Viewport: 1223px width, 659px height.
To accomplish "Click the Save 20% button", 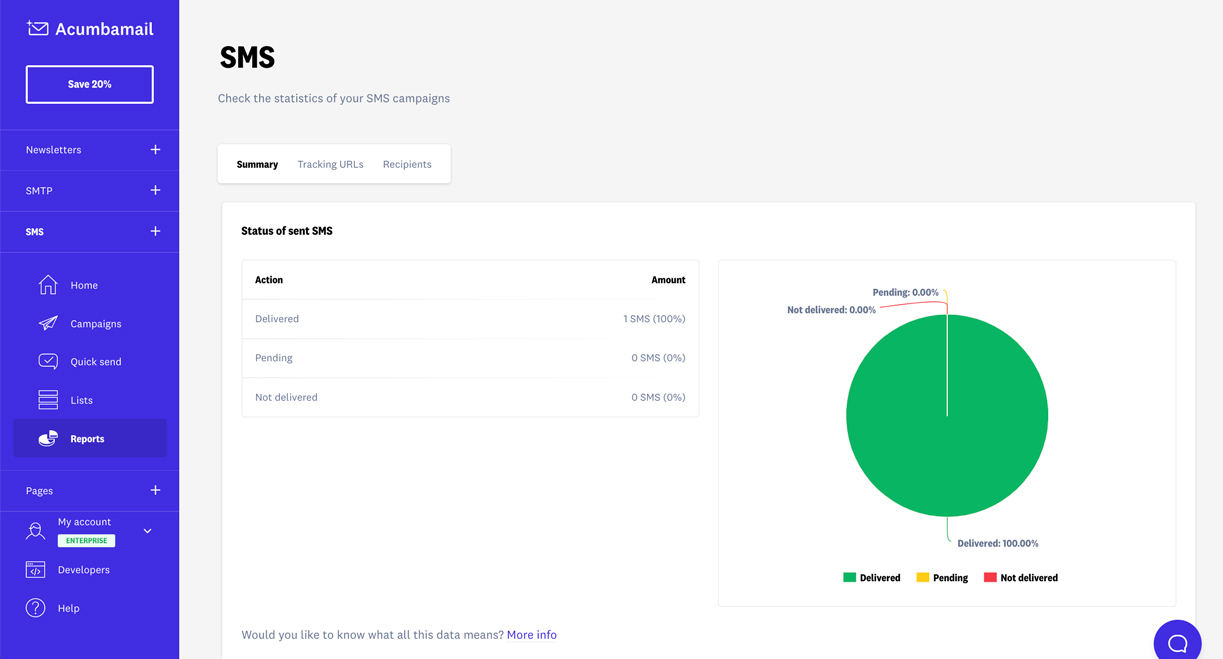I will click(90, 85).
